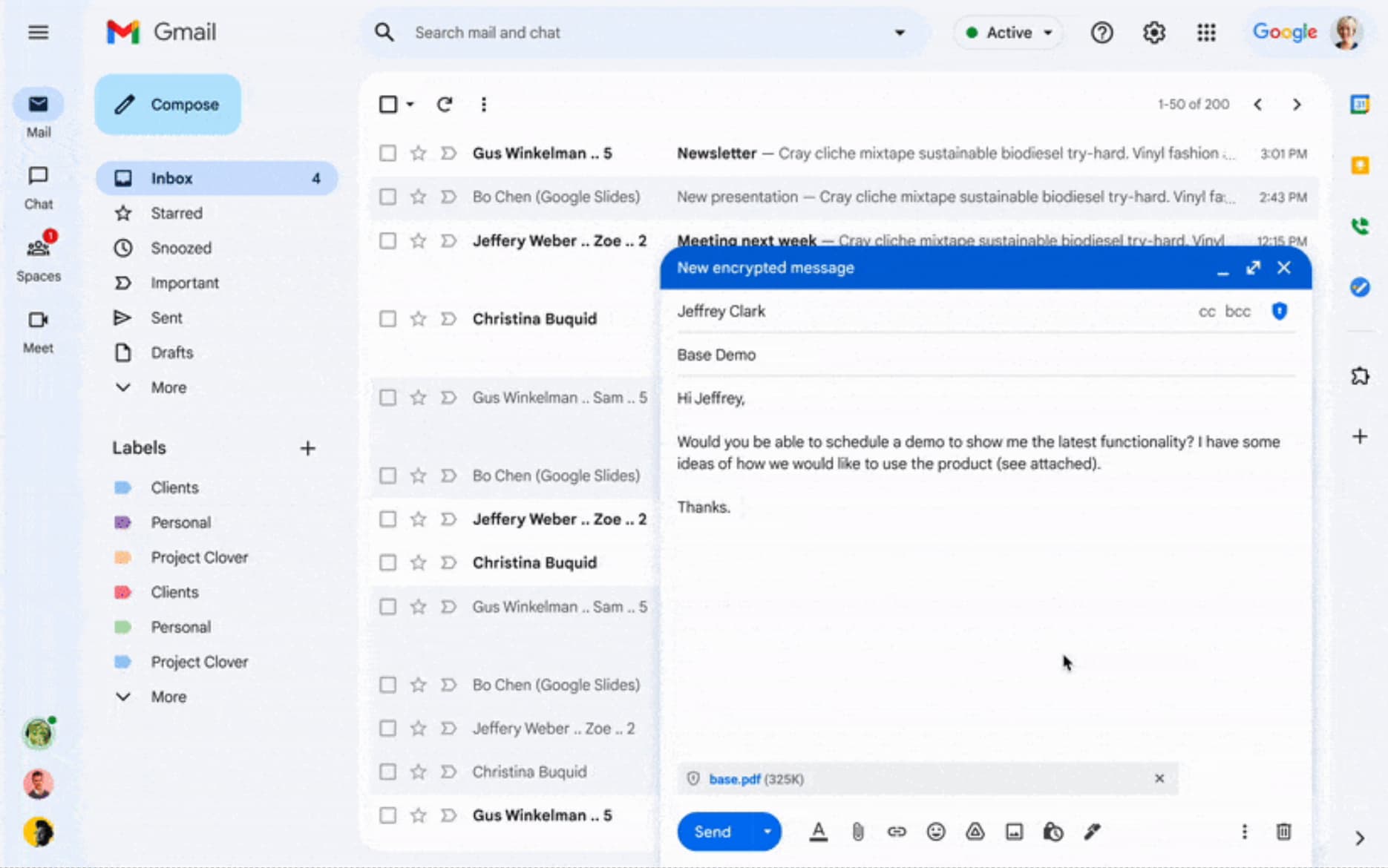
Task: Open Google Tasks in the side panel
Action: tap(1361, 288)
